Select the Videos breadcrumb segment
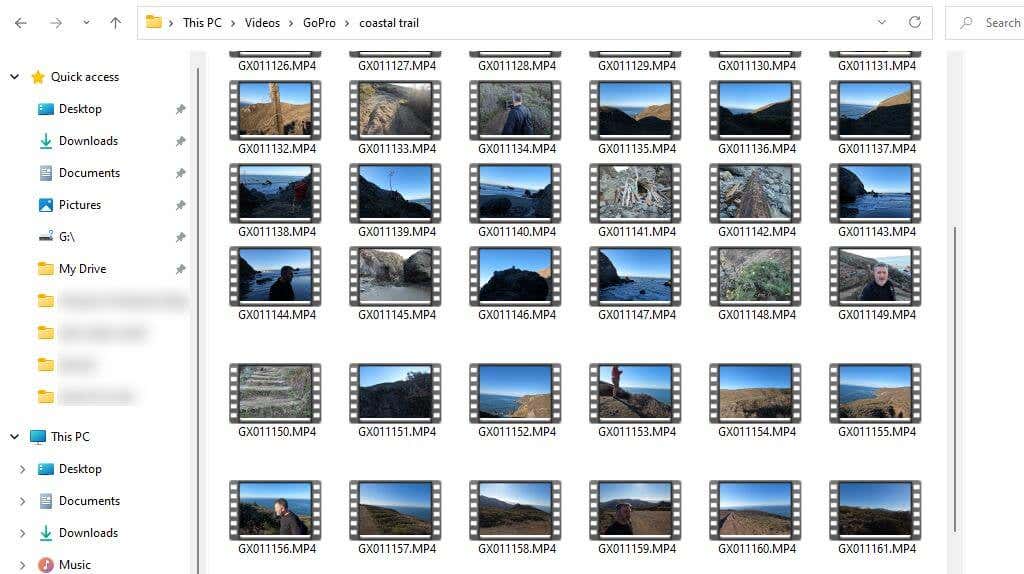 point(262,23)
